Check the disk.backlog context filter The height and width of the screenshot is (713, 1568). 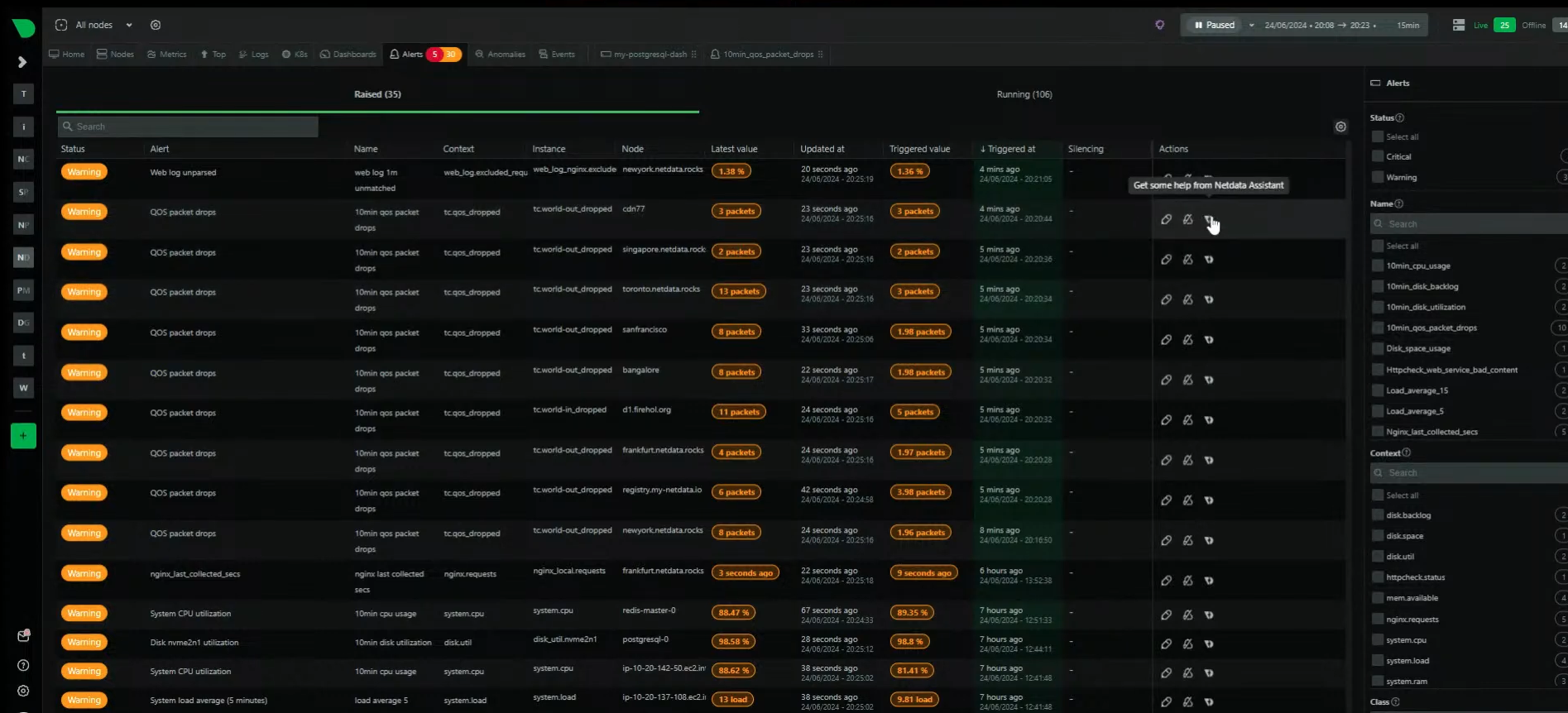(x=1378, y=515)
